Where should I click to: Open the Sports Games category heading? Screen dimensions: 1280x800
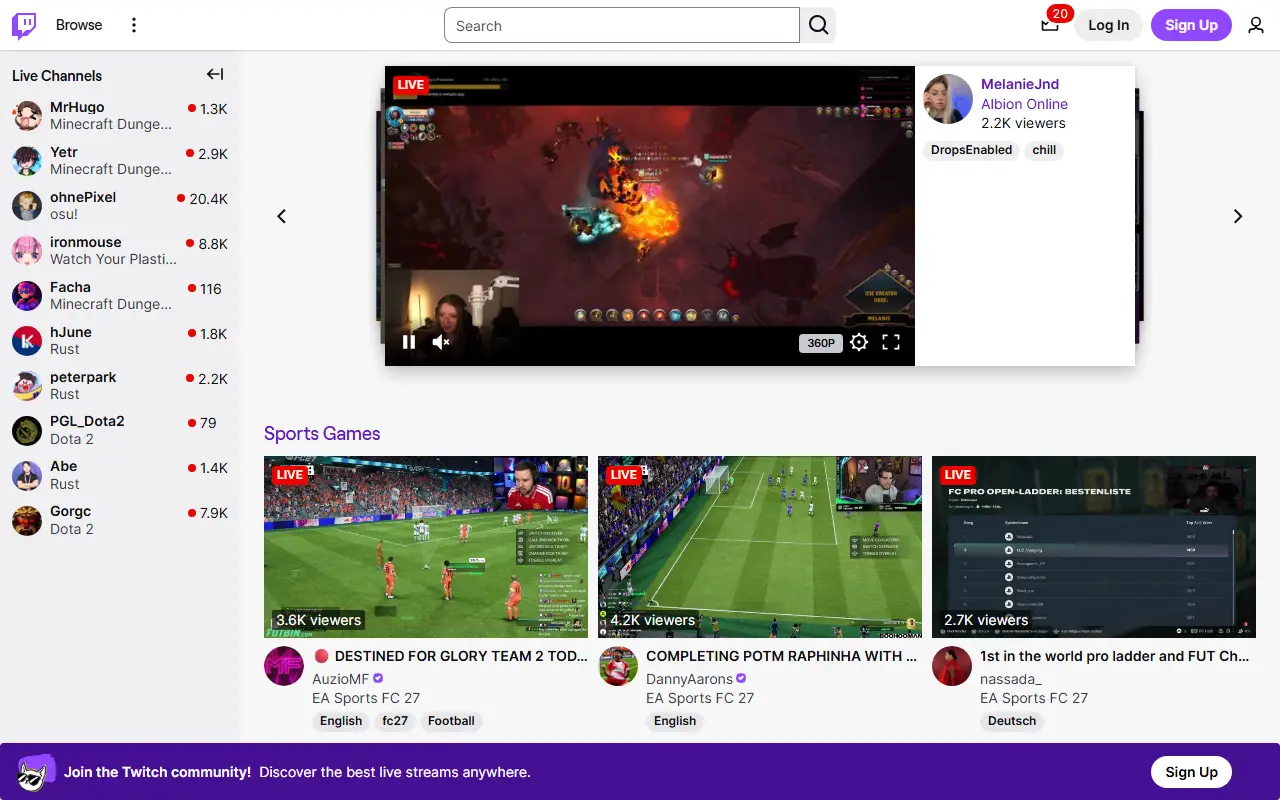[322, 433]
